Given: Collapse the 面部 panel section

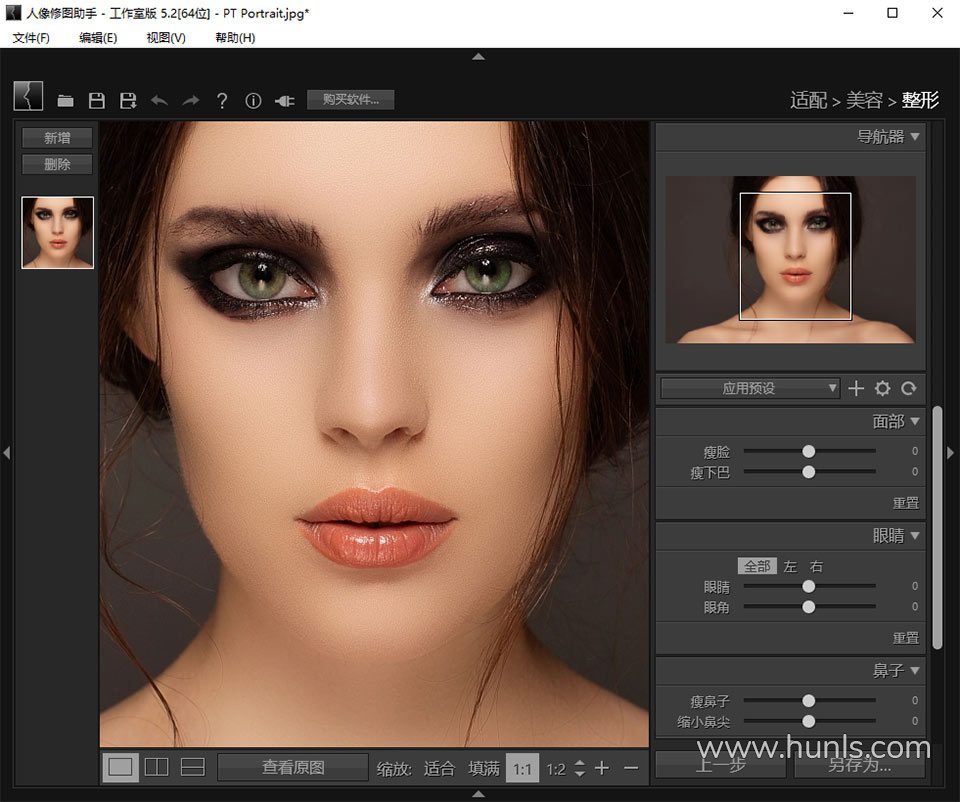Looking at the screenshot, I should 914,421.
